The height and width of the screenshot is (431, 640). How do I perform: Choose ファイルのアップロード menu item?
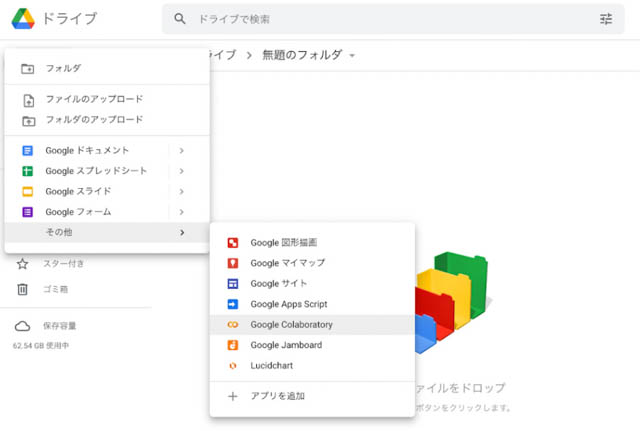(107, 99)
